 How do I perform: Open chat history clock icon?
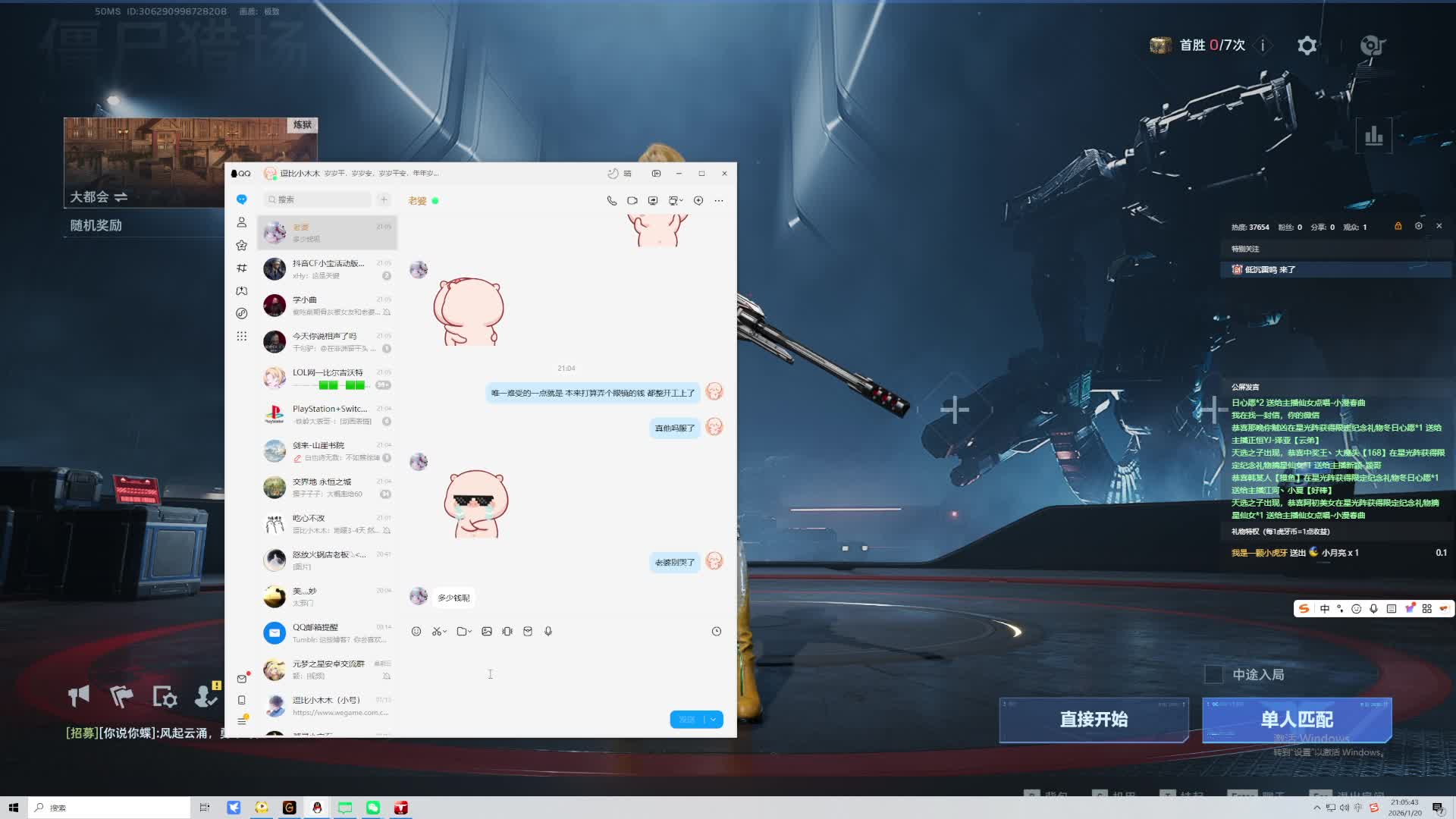[717, 632]
